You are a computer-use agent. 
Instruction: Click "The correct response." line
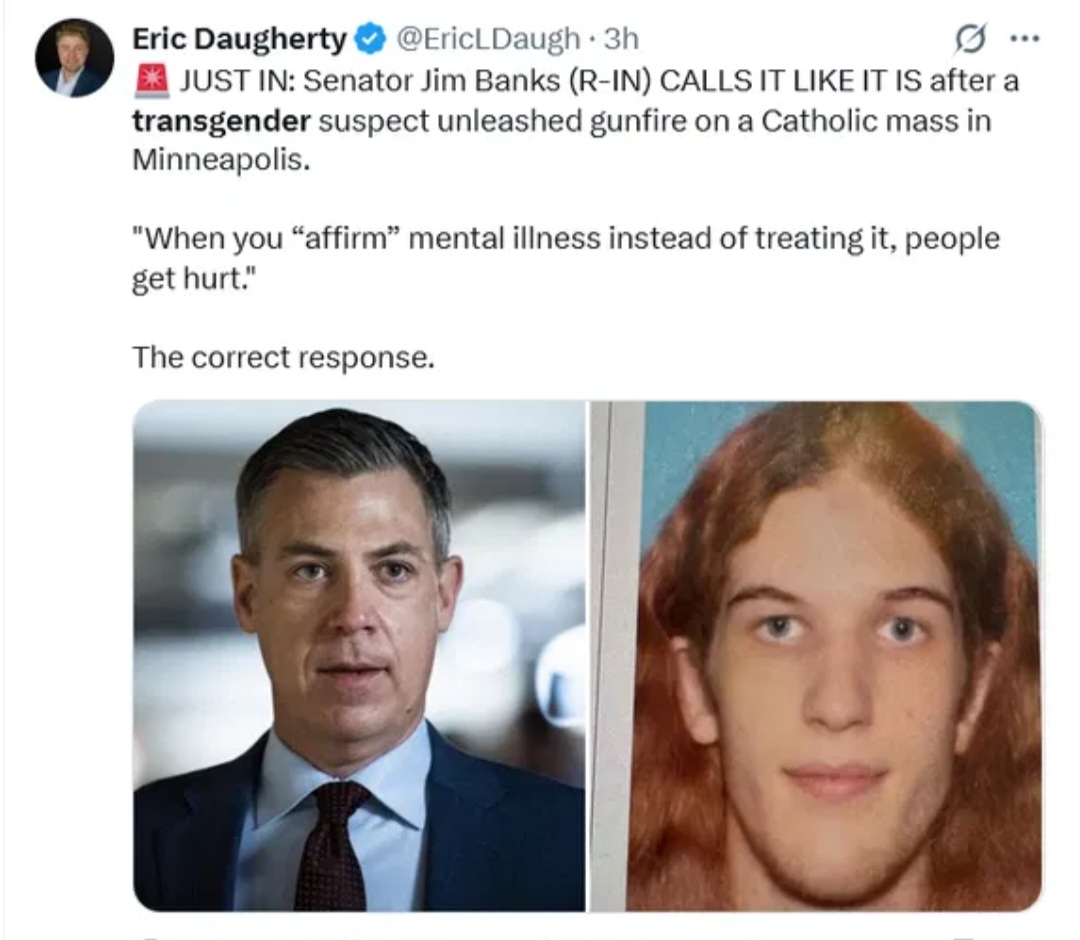(x=283, y=357)
